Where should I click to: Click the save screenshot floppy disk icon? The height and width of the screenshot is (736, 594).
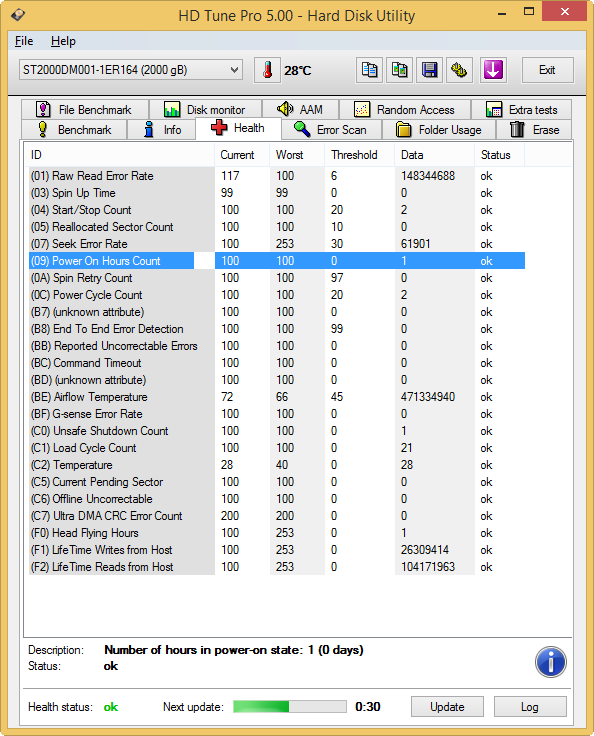(x=430, y=70)
